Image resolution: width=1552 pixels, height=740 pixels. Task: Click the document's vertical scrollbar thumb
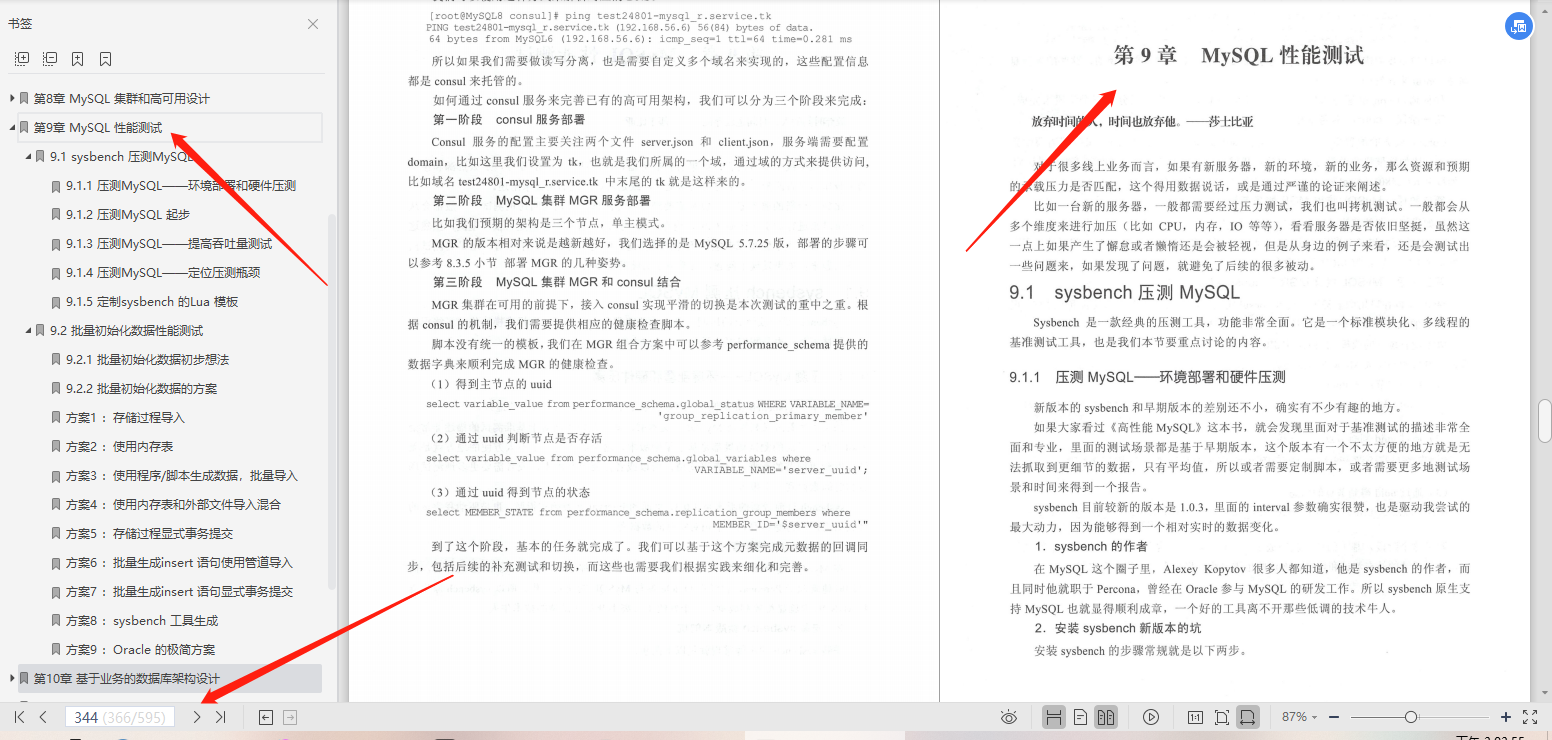(x=1544, y=420)
